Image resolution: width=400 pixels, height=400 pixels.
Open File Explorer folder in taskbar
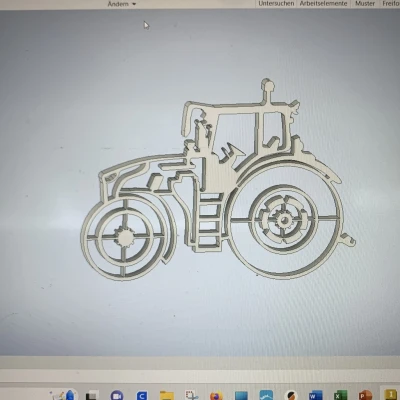tap(167, 395)
